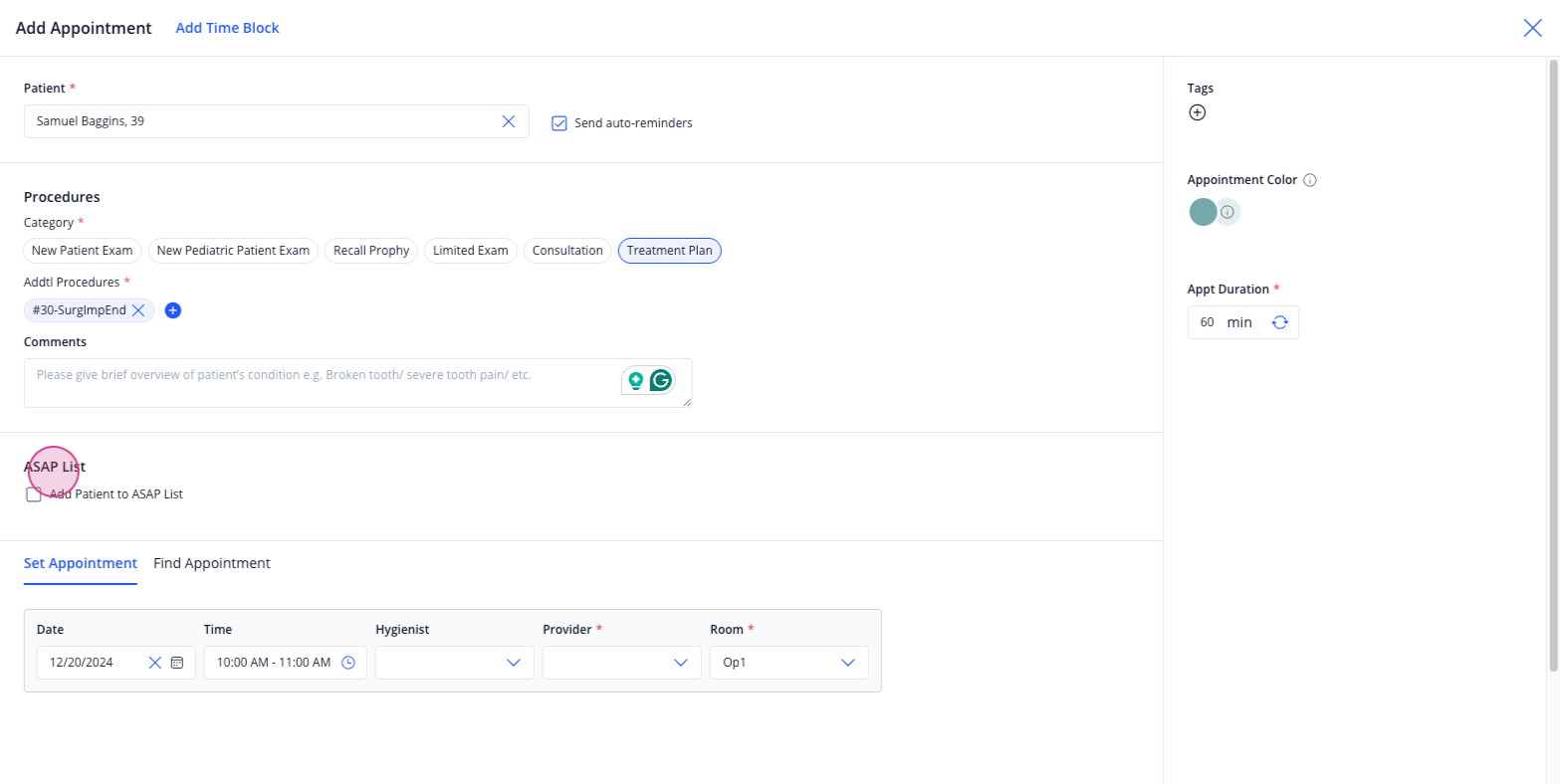Click the Procedures section heading
The height and width of the screenshot is (784, 1560).
(x=62, y=197)
